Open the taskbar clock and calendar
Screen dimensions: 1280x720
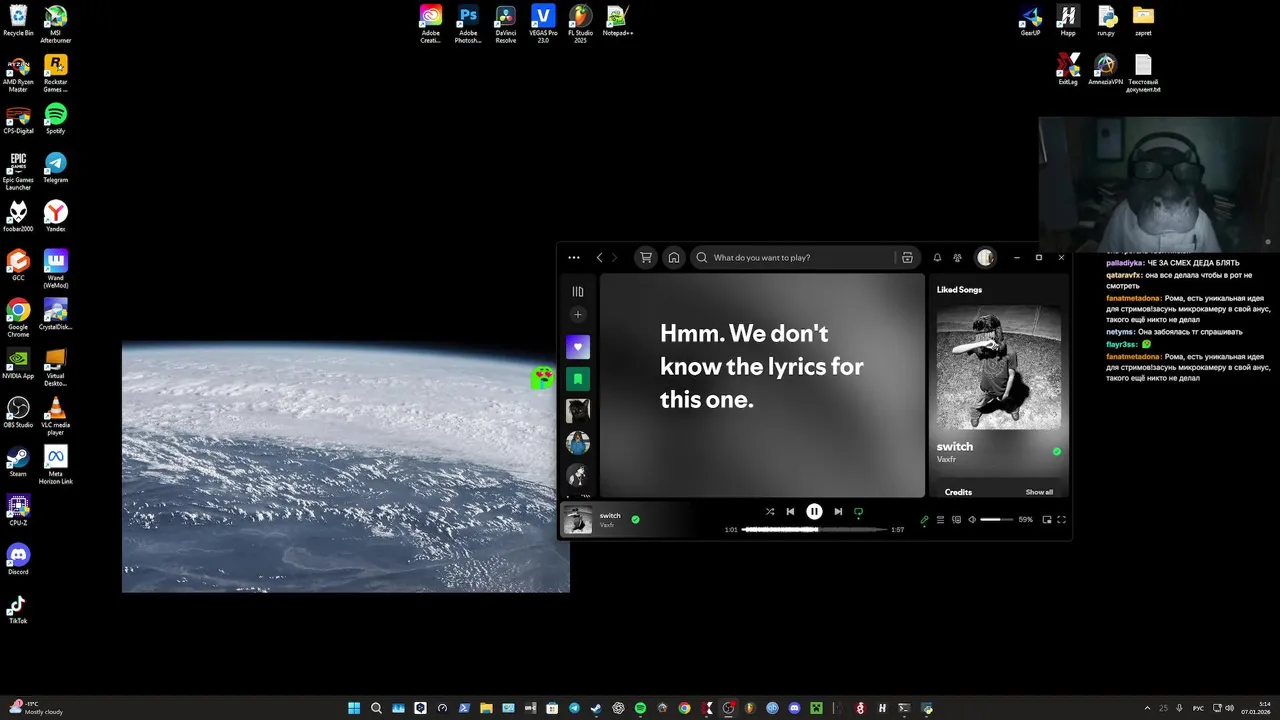[x=1254, y=708]
